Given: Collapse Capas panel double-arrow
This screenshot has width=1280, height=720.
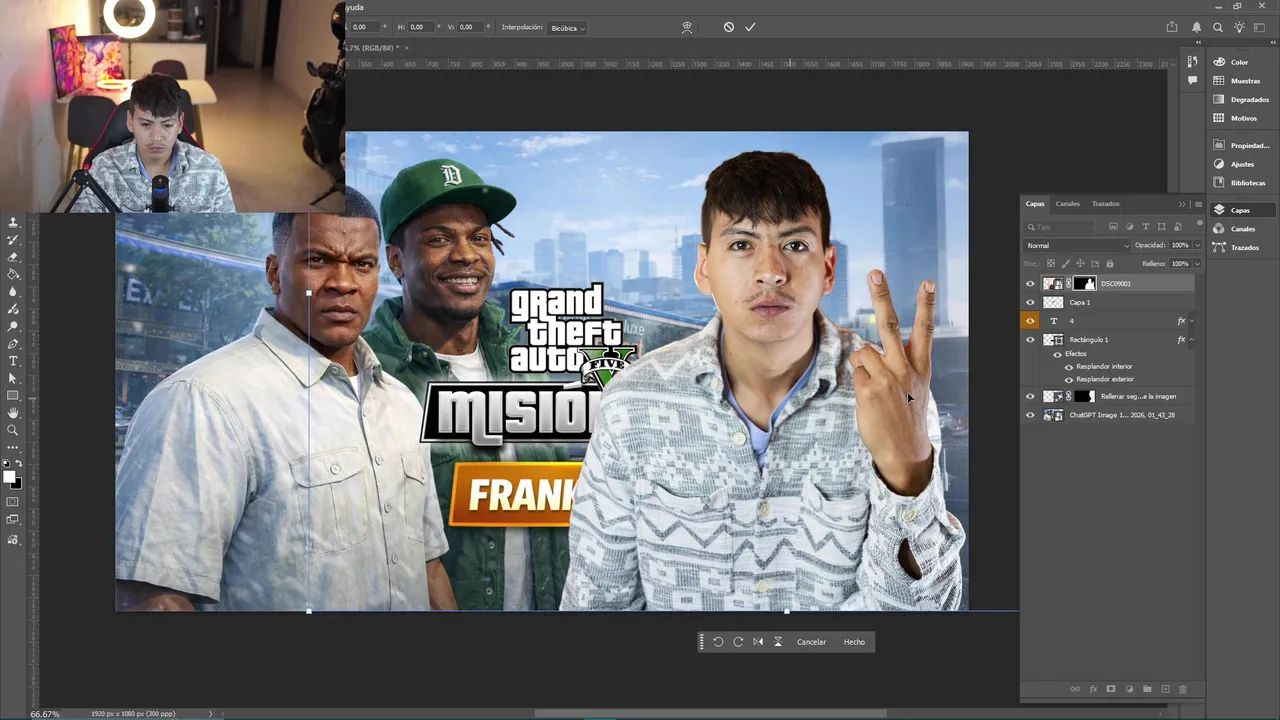Looking at the screenshot, I should [x=1182, y=204].
